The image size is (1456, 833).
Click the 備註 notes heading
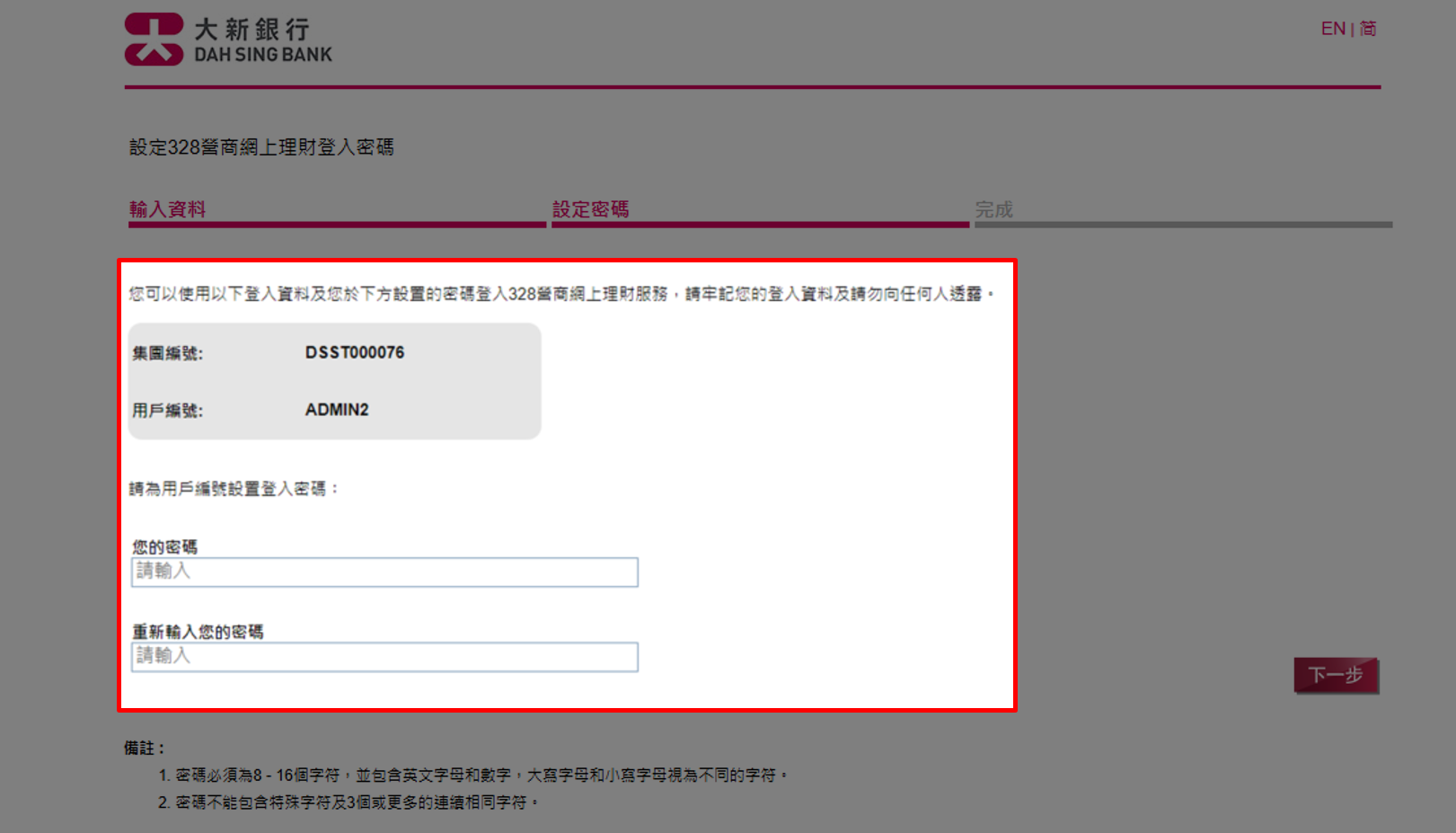pyautogui.click(x=144, y=748)
